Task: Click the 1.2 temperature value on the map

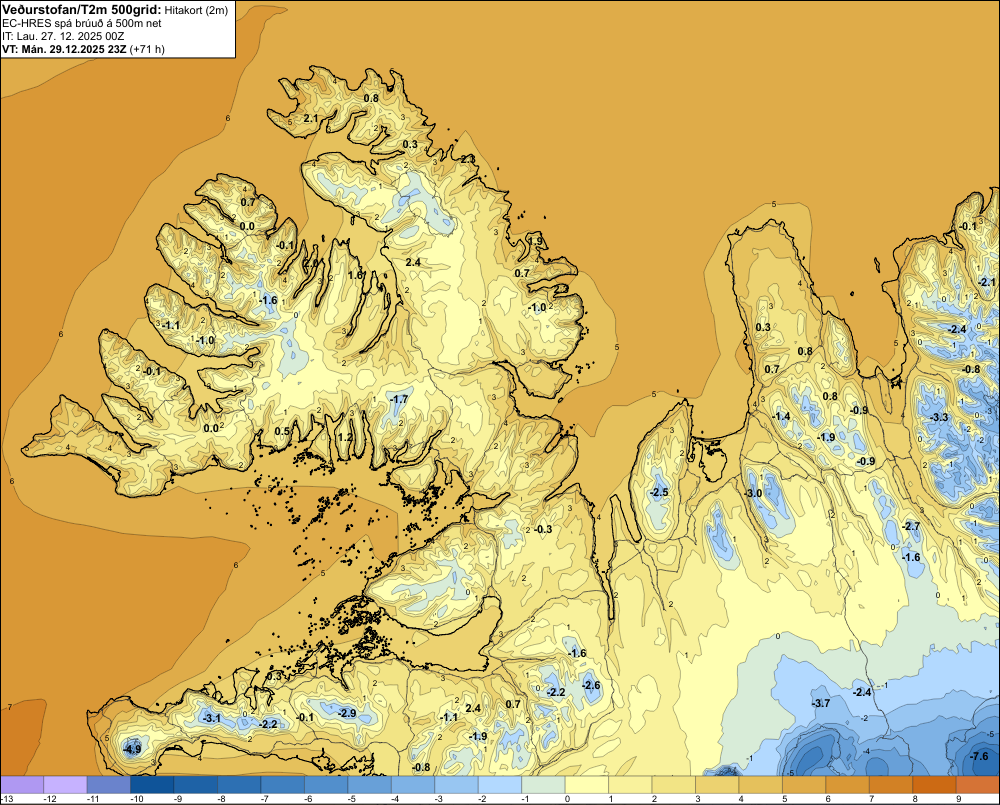Action: coord(345,438)
